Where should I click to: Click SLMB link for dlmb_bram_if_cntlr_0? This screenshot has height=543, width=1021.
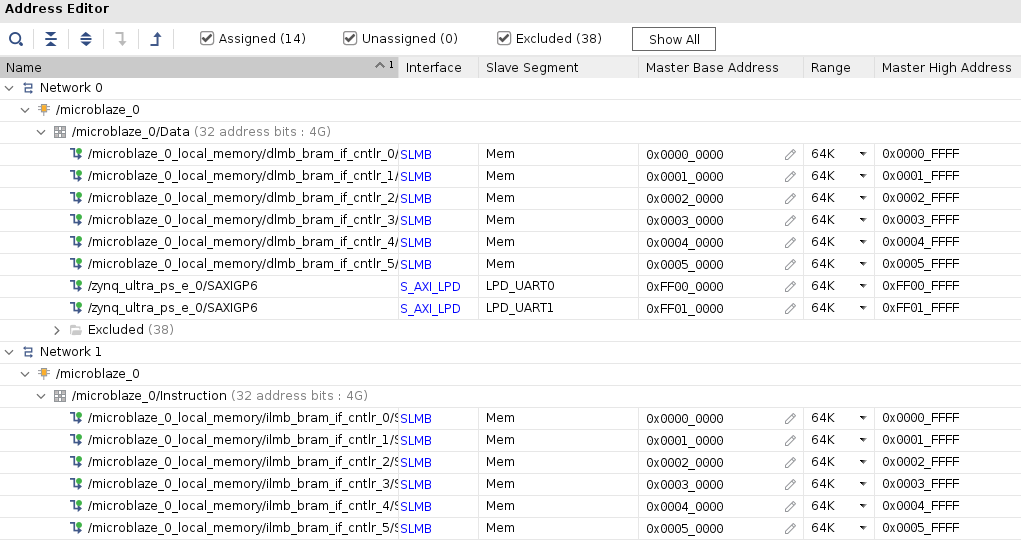[x=416, y=155]
